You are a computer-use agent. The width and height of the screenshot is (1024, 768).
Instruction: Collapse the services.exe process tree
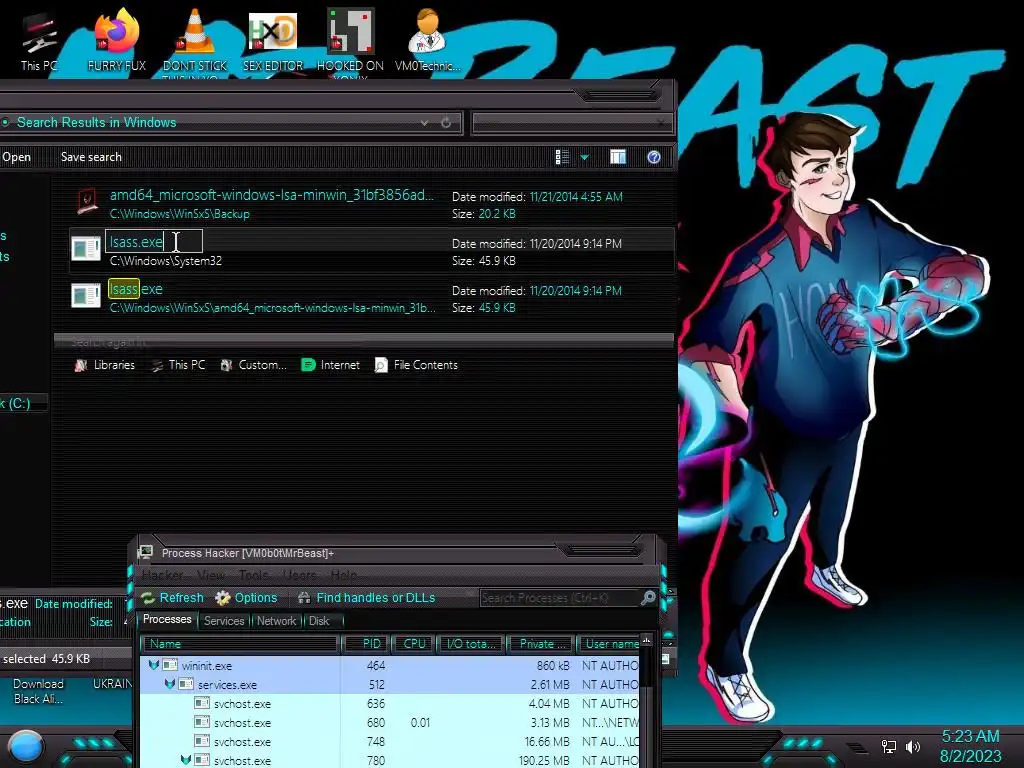pyautogui.click(x=170, y=684)
